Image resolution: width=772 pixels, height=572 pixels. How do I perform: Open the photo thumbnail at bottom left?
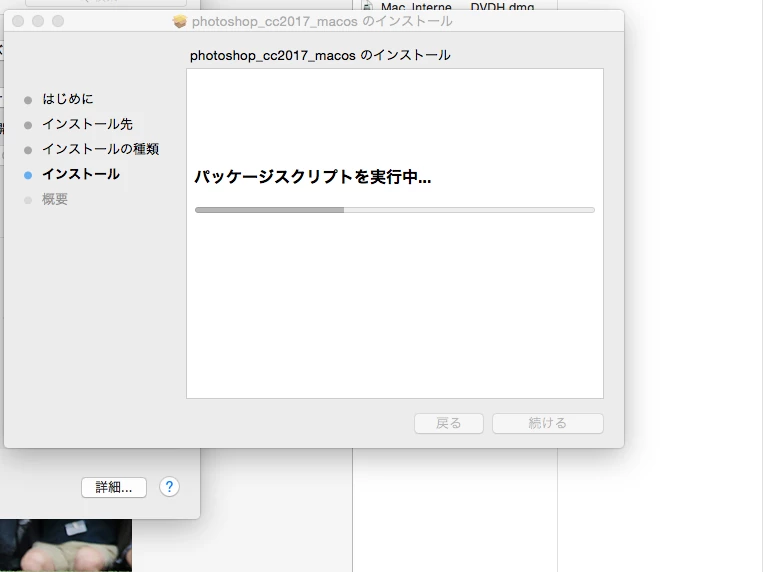pyautogui.click(x=65, y=545)
